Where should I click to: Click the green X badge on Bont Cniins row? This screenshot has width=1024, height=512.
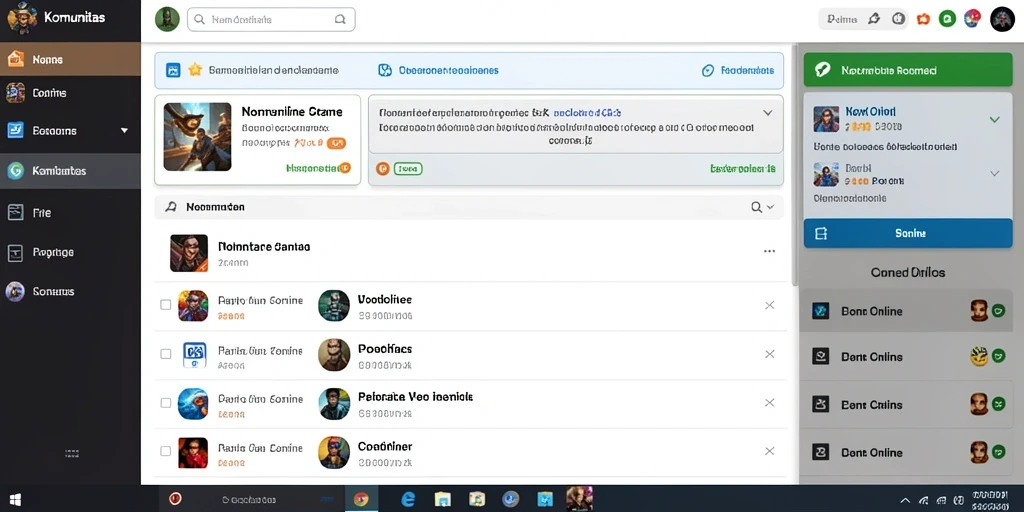998,404
